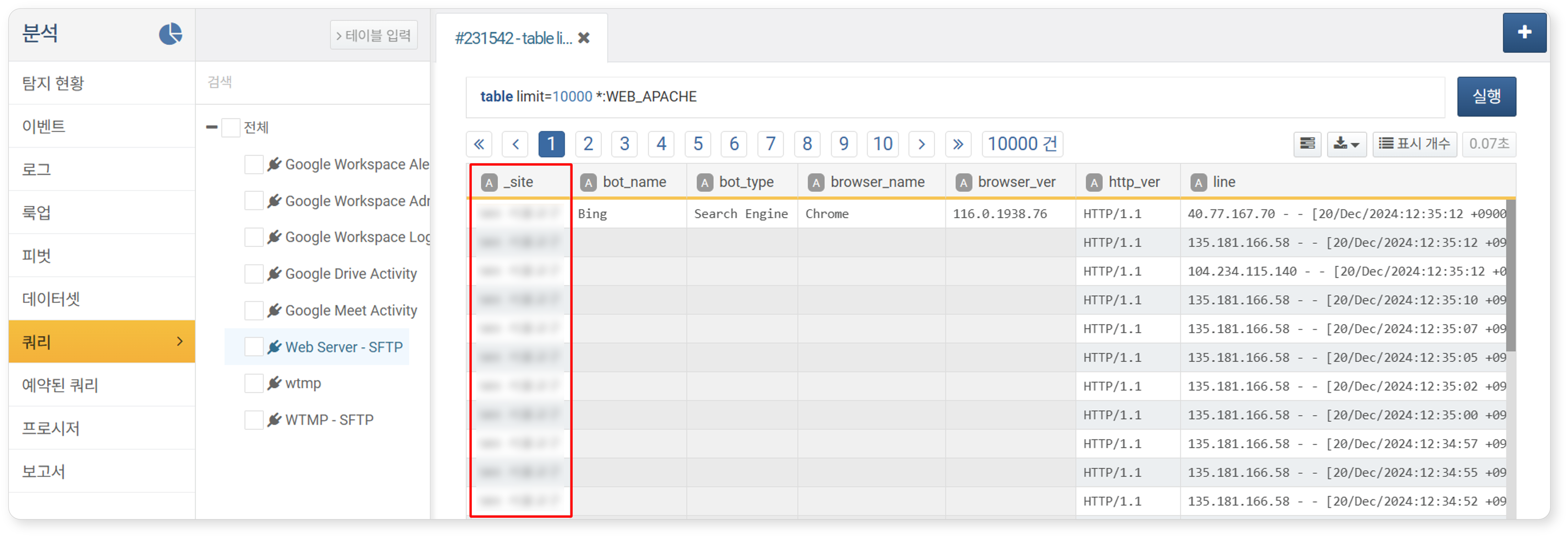This screenshot has width=1568, height=537.
Task: Select the highlighted 쿼리 menu item
Action: [x=102, y=342]
